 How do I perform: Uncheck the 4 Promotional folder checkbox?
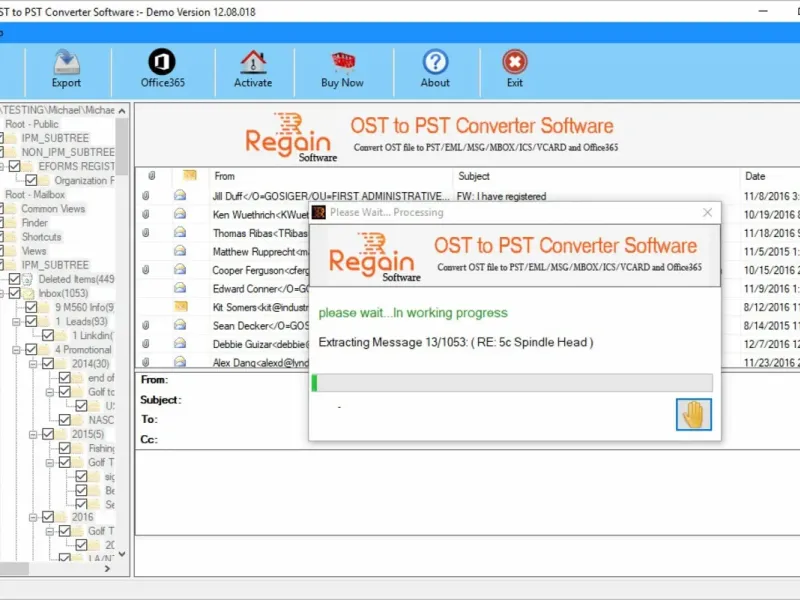point(31,349)
